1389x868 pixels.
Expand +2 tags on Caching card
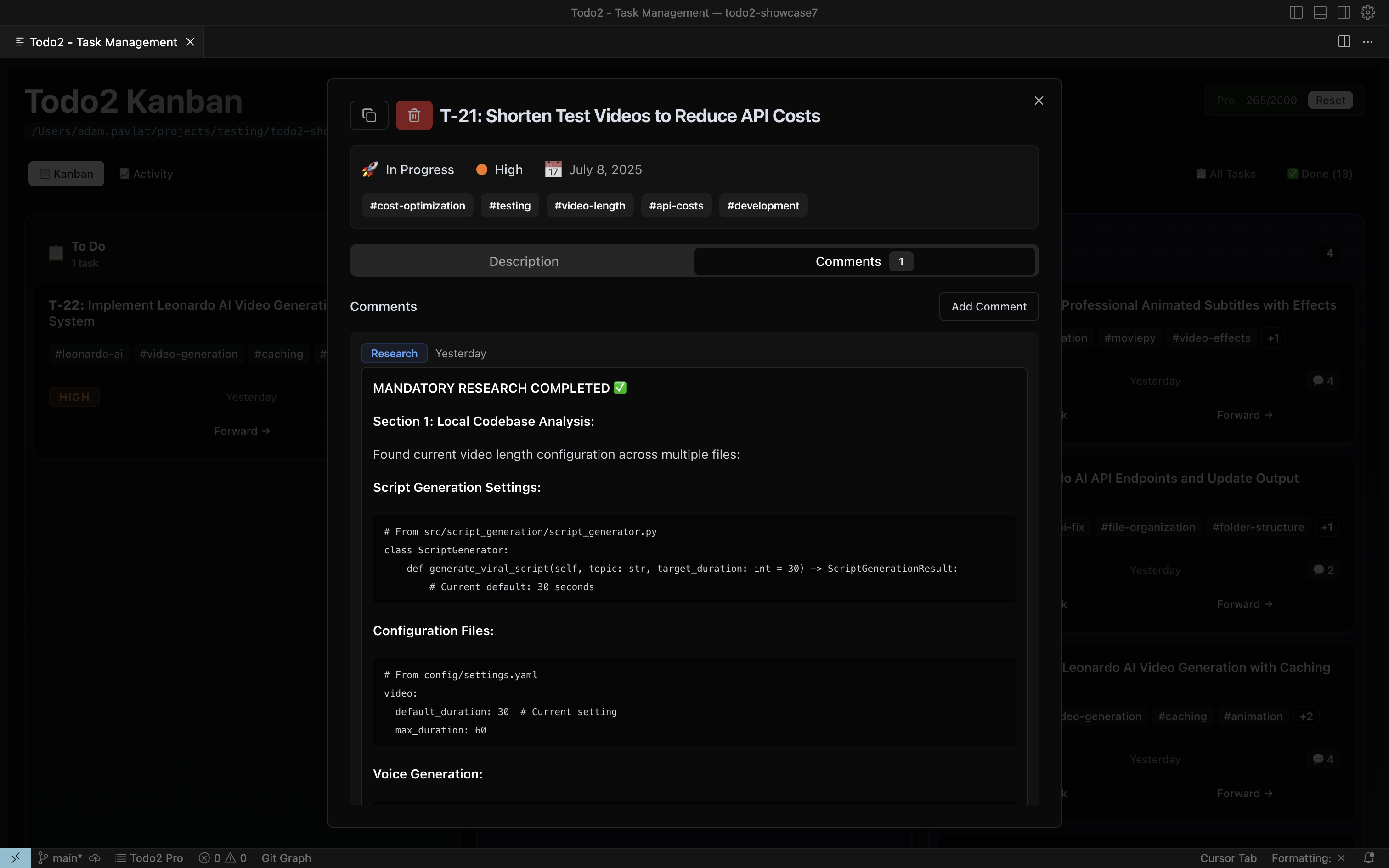(1306, 716)
